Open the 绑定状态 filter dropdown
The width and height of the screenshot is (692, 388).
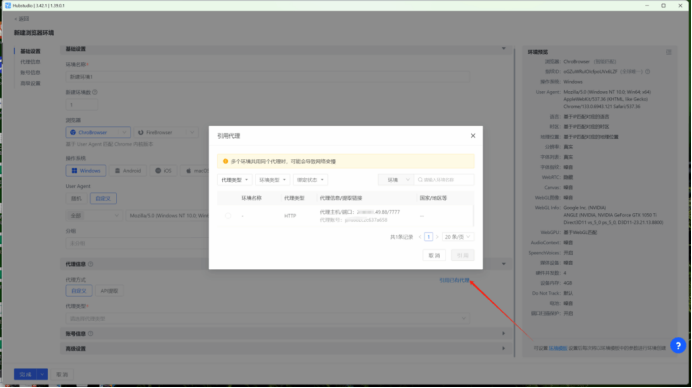point(310,180)
